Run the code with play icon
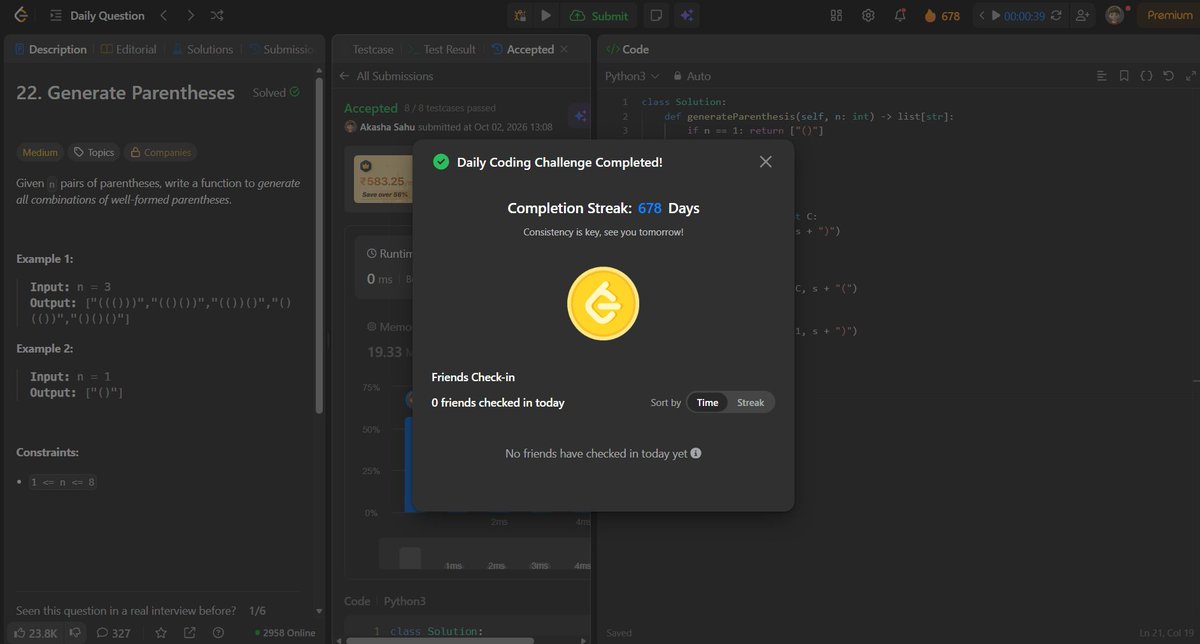The image size is (1200, 644). tap(546, 15)
